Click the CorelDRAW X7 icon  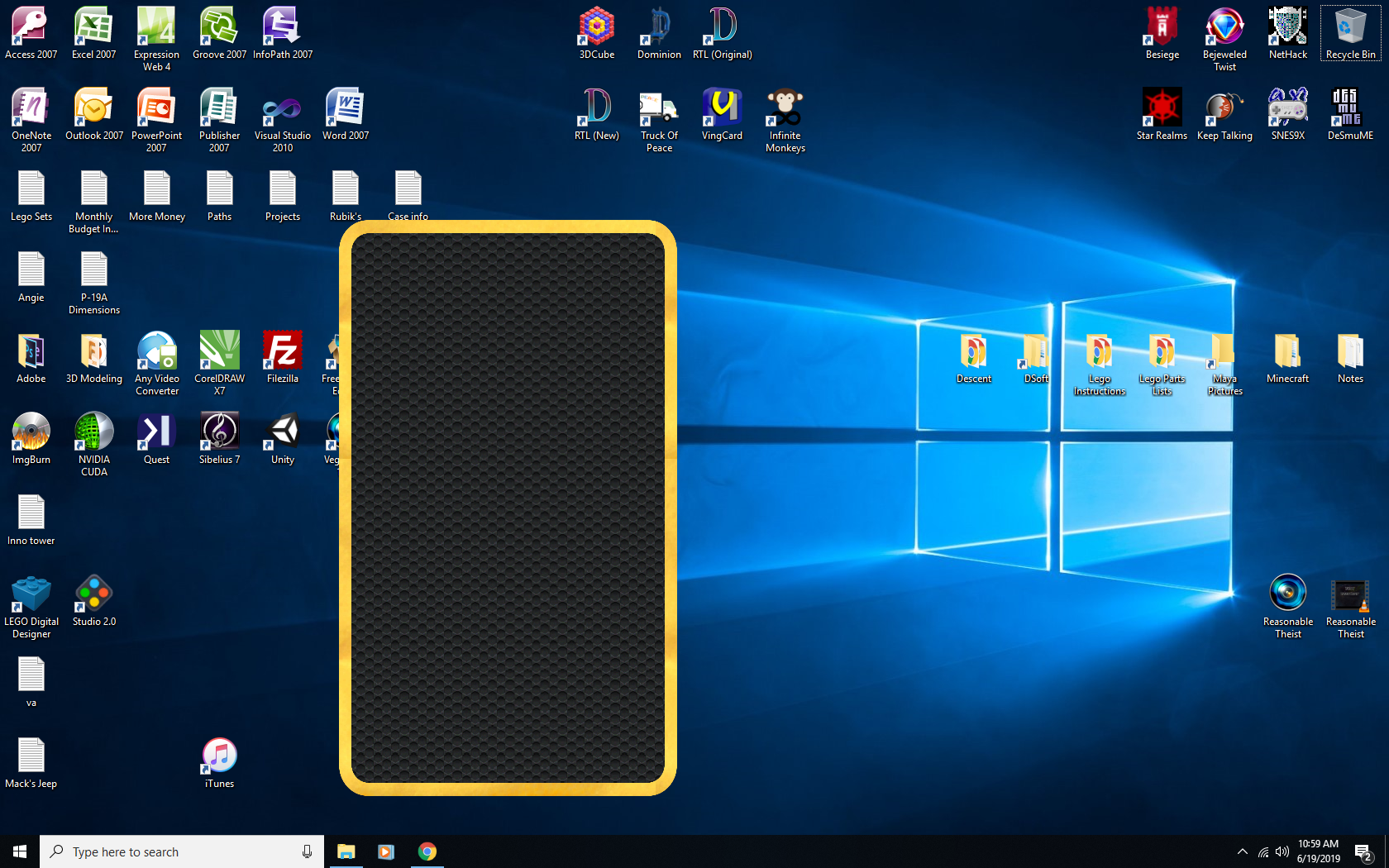220,363
